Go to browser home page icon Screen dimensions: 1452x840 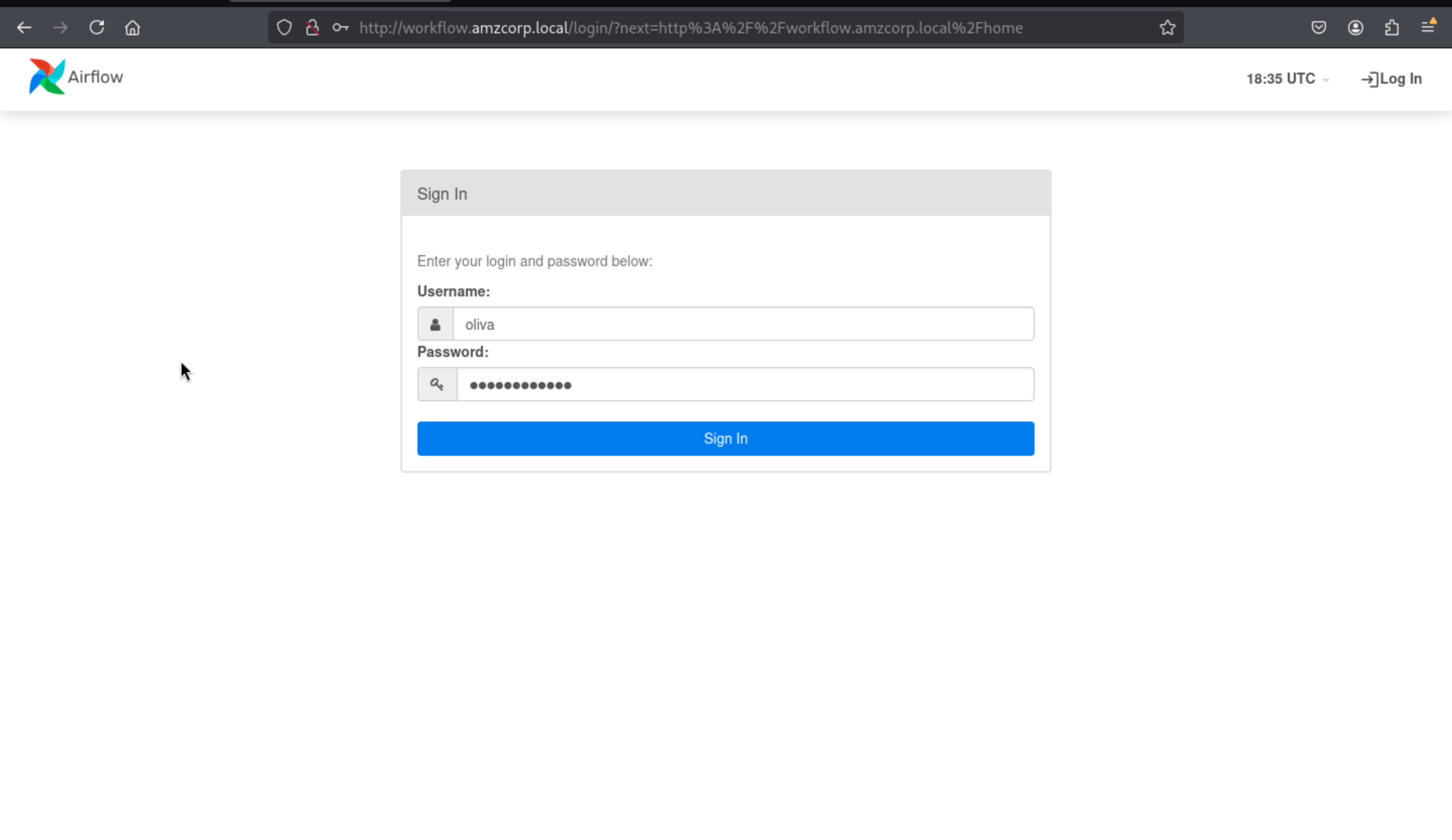pyautogui.click(x=133, y=28)
